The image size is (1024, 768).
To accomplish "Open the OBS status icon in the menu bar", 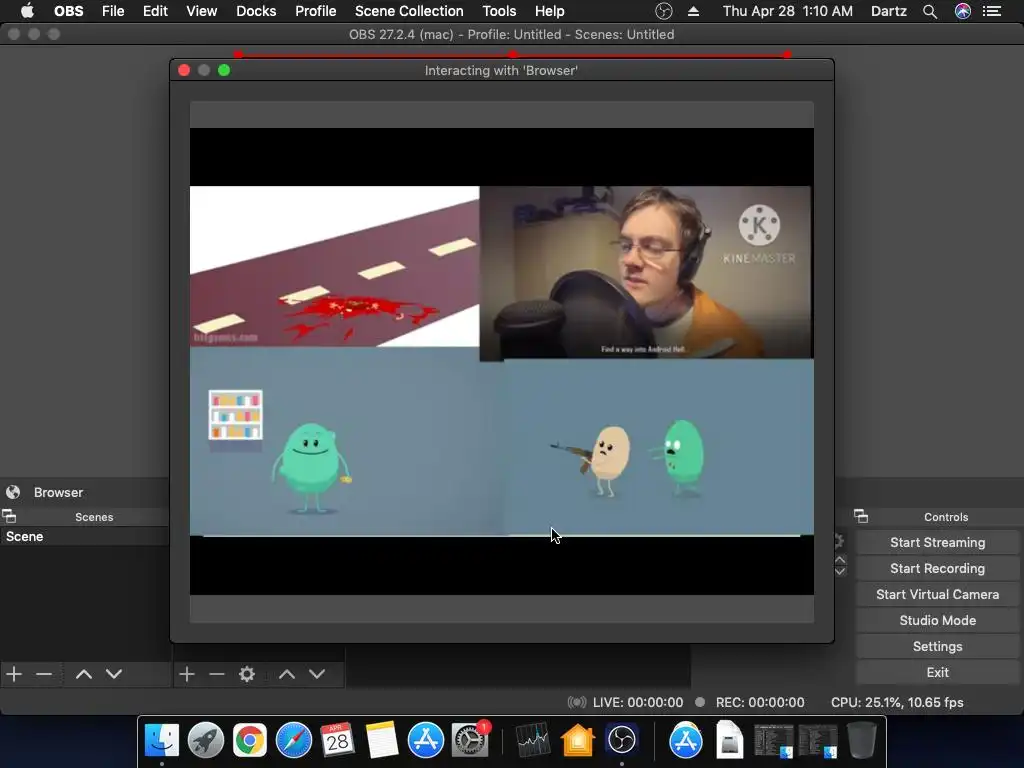I will (x=664, y=11).
